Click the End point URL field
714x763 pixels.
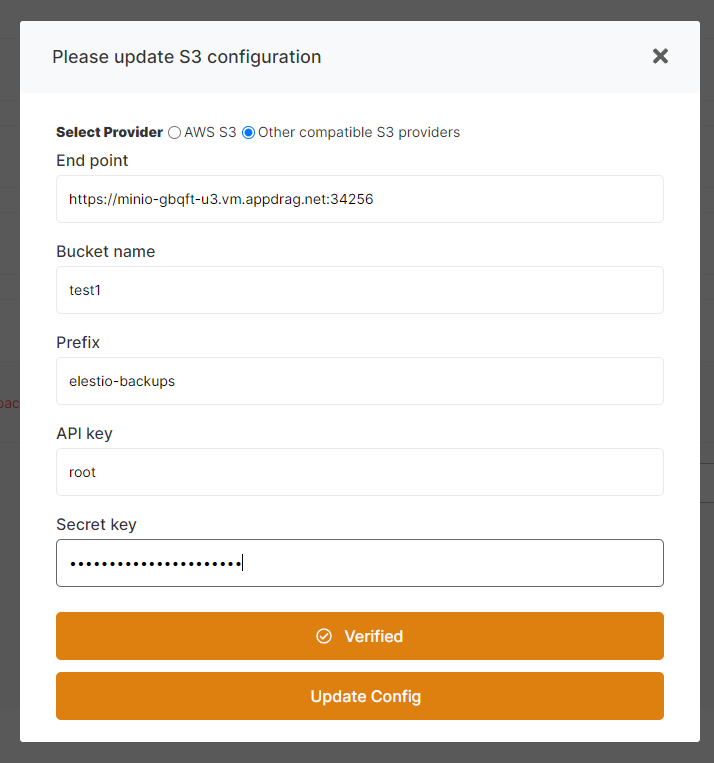point(360,199)
